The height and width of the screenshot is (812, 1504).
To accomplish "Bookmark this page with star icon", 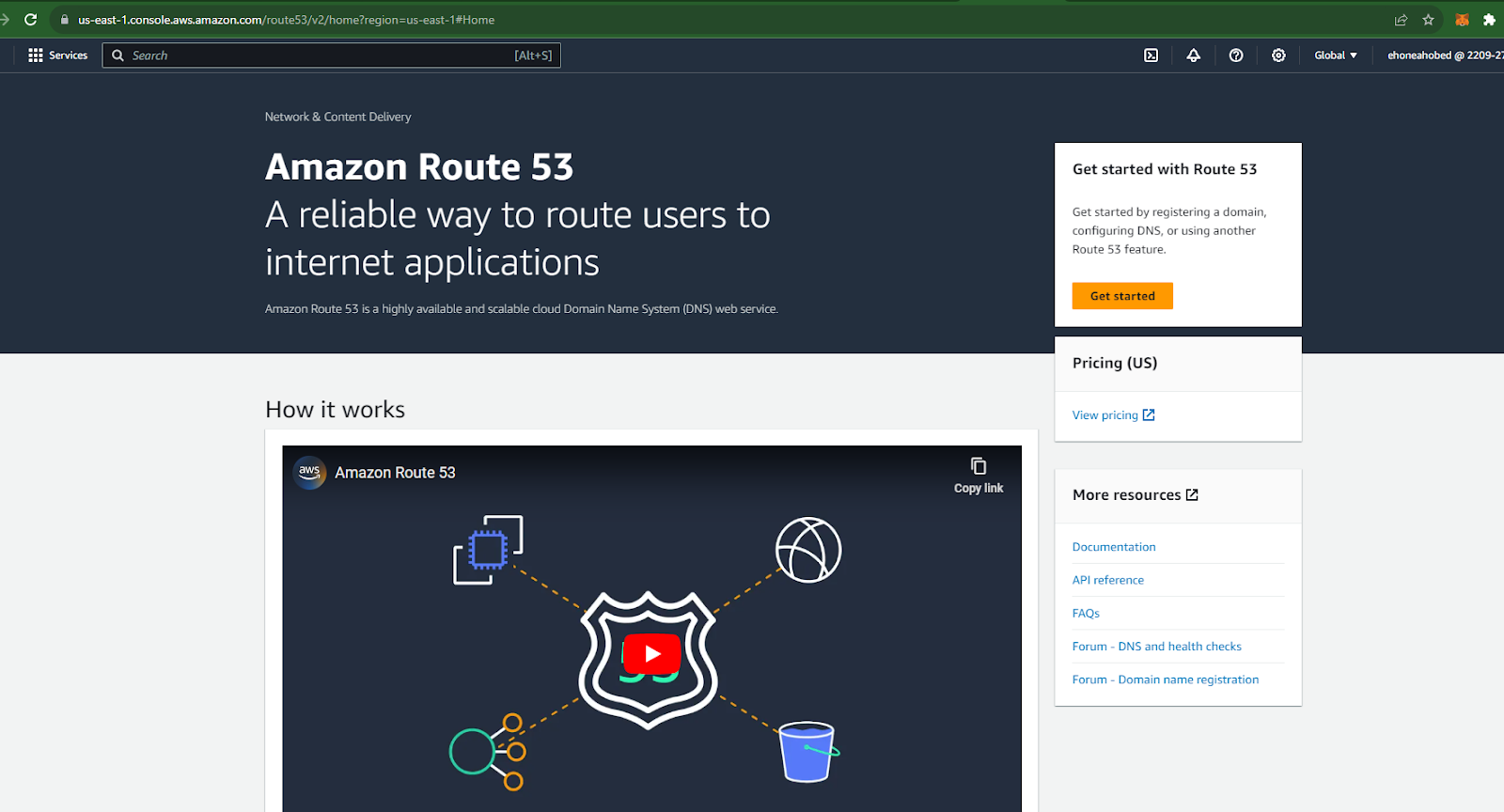I will coord(1428,20).
